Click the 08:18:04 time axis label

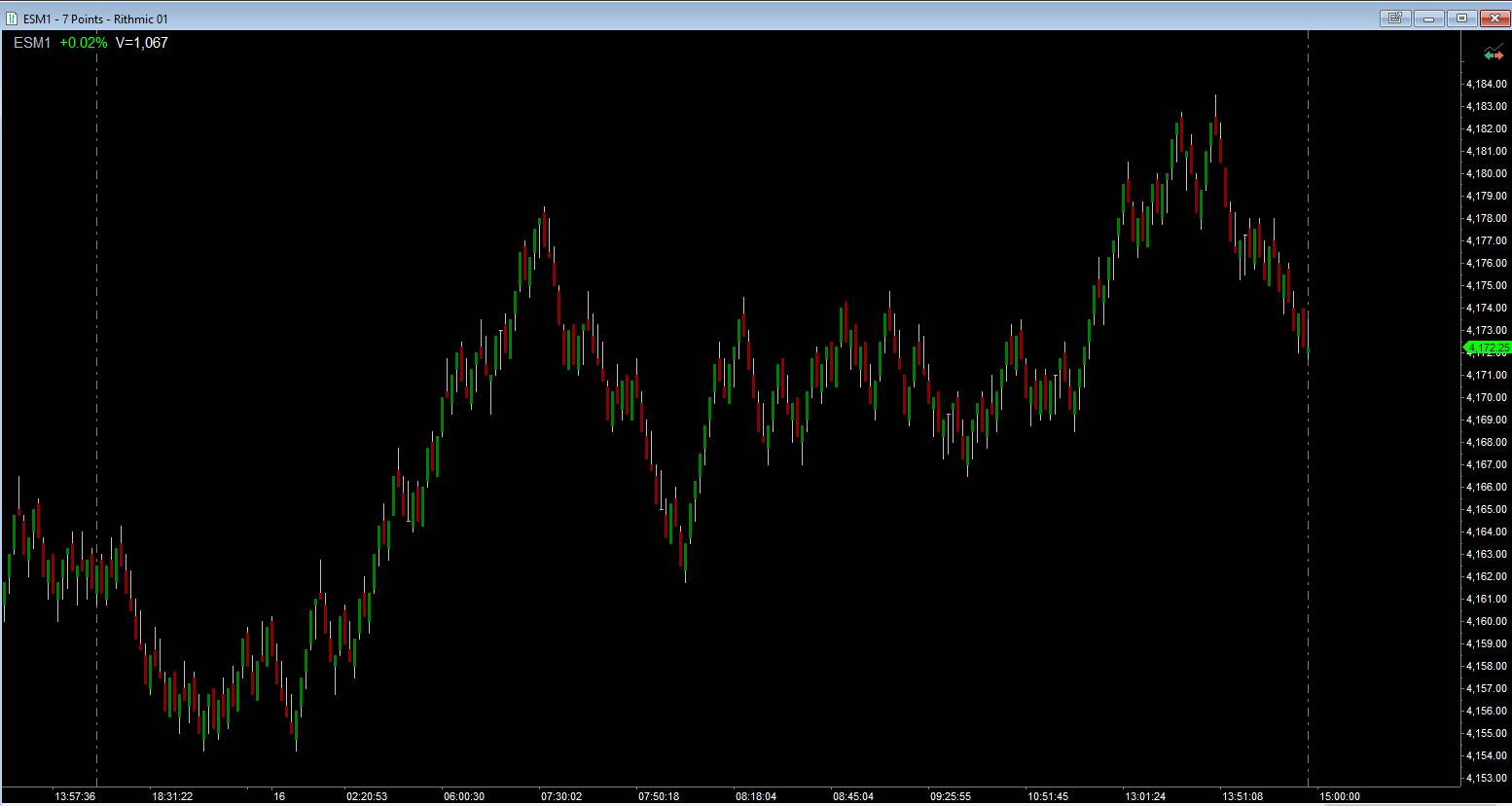click(756, 796)
